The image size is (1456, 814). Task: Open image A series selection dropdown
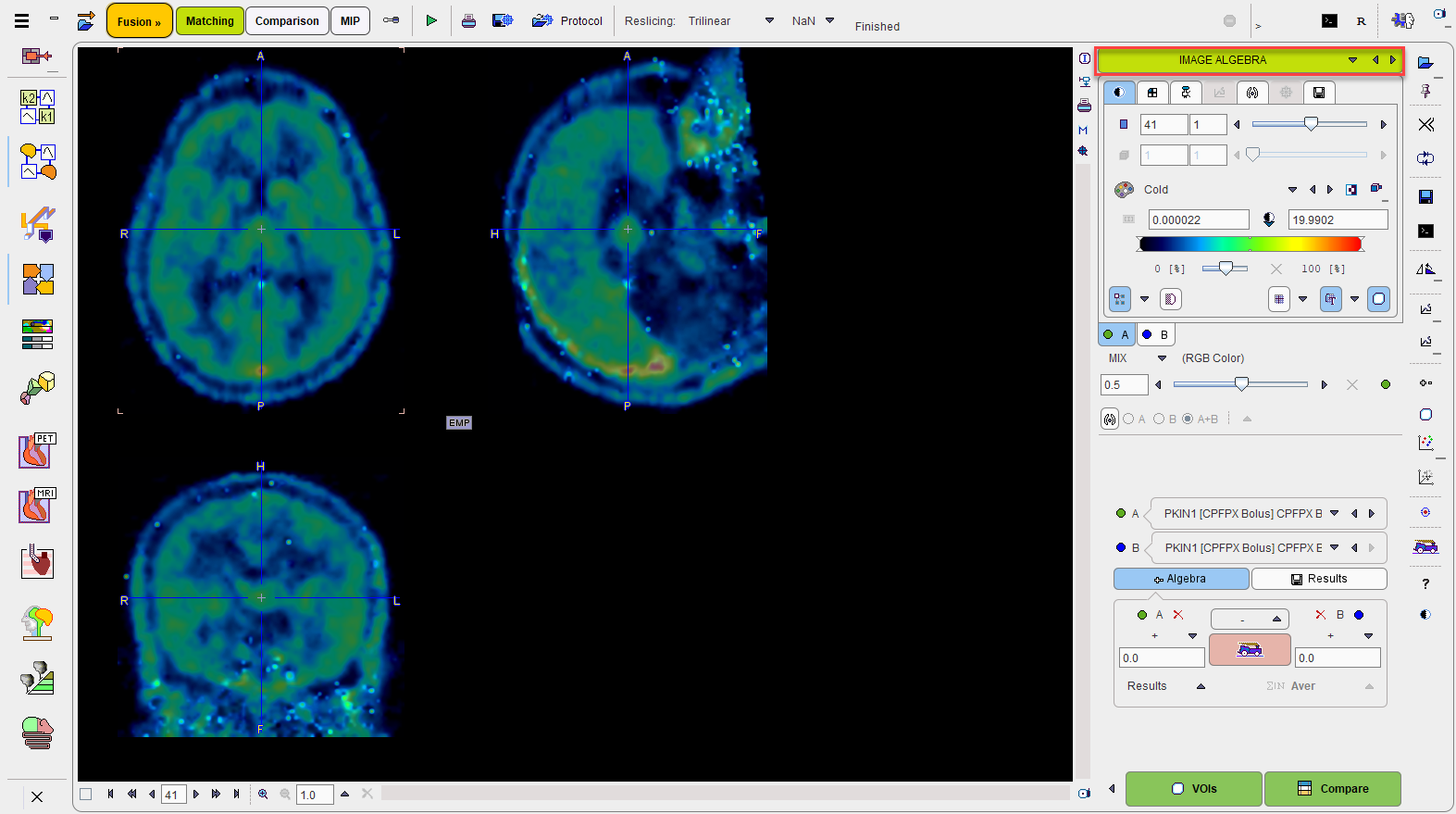[x=1334, y=513]
